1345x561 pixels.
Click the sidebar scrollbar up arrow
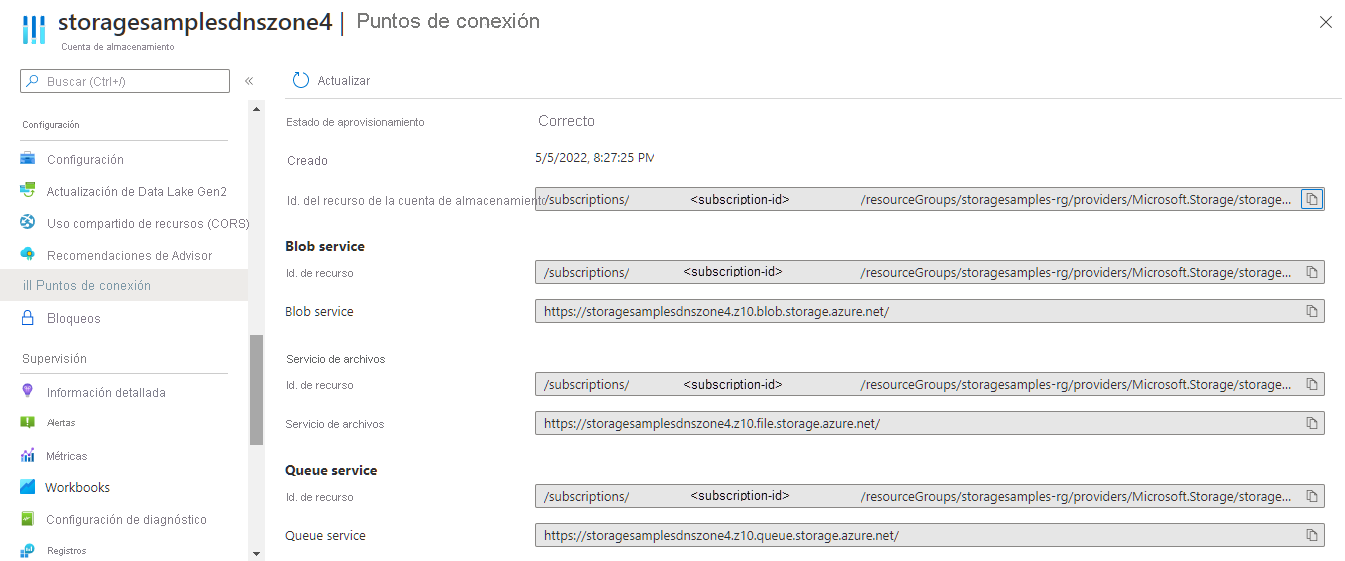tap(256, 108)
